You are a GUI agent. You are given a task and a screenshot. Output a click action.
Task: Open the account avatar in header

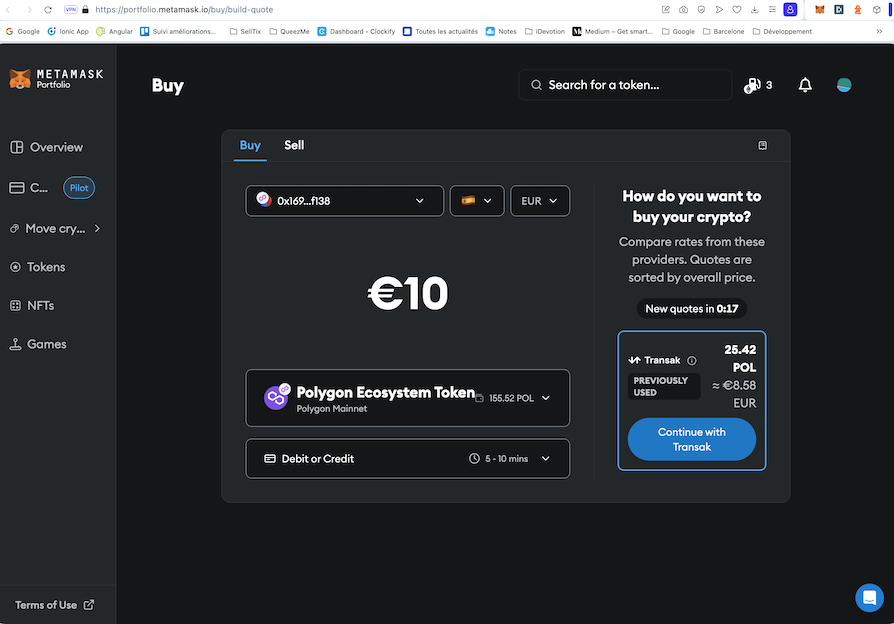844,85
